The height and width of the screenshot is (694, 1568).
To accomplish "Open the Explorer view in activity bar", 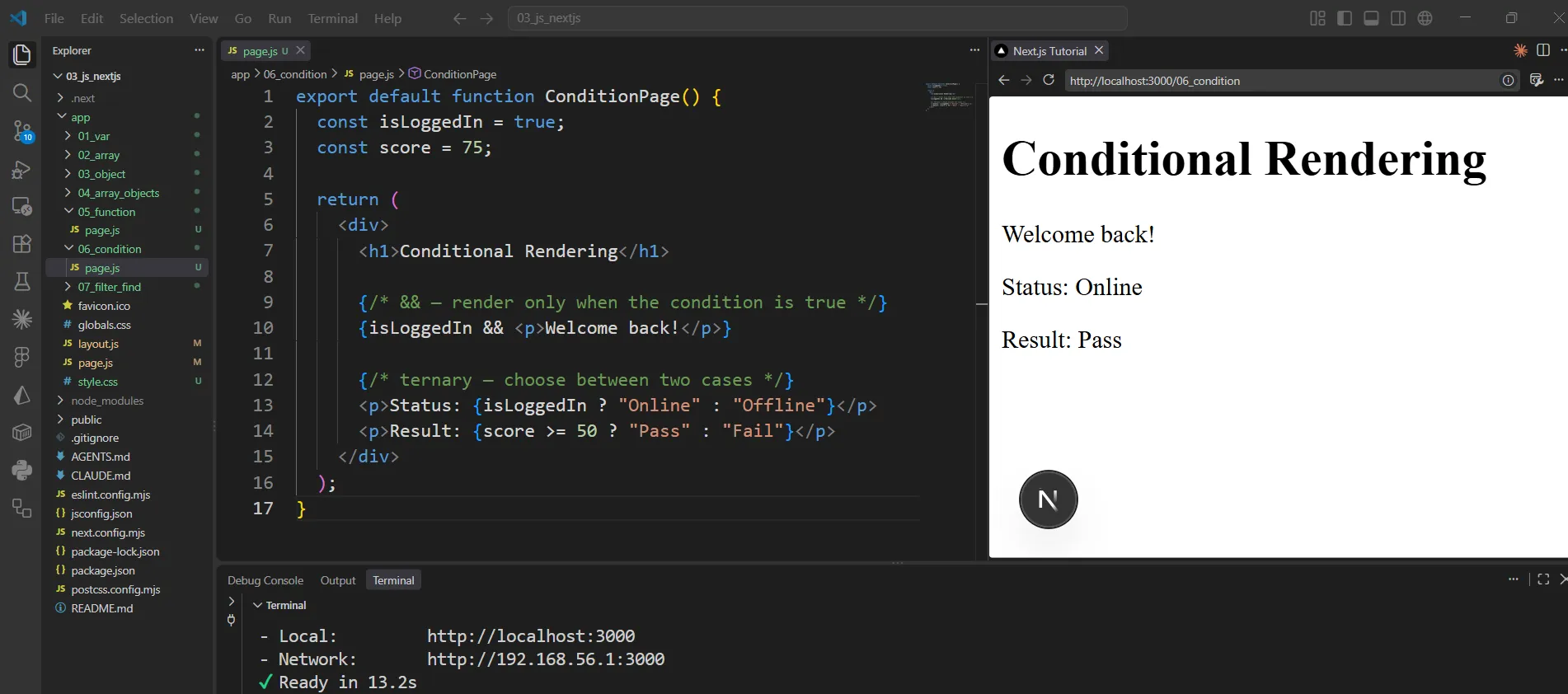I will click(x=22, y=55).
